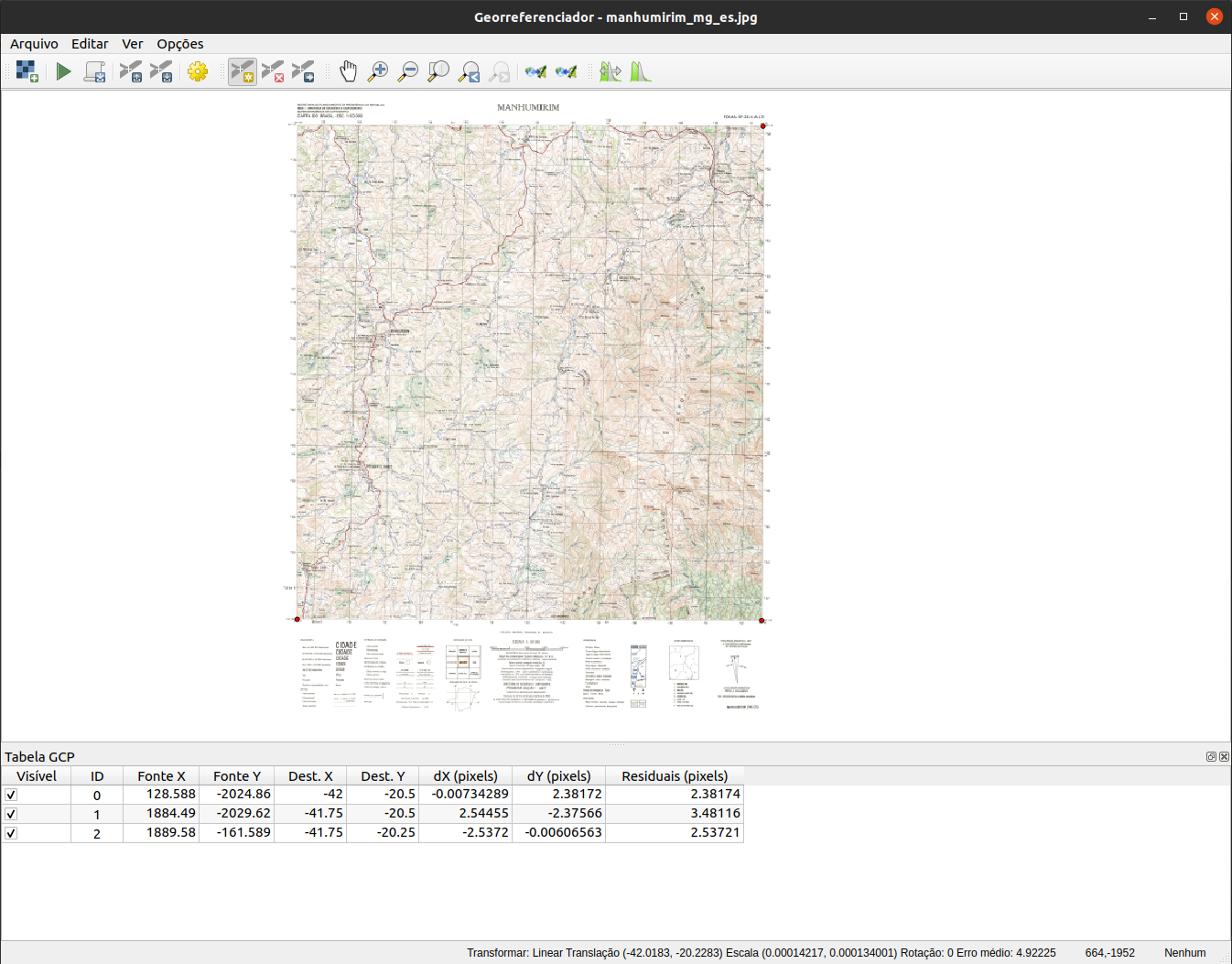Open the Editar menu
This screenshot has width=1232, height=964.
click(90, 44)
